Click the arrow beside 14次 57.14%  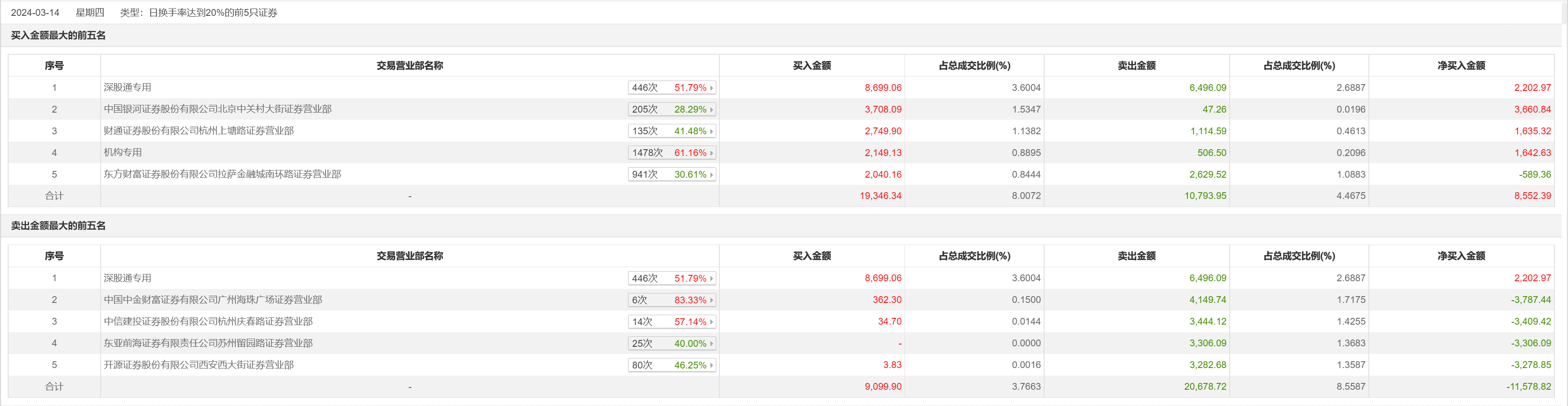(x=711, y=322)
